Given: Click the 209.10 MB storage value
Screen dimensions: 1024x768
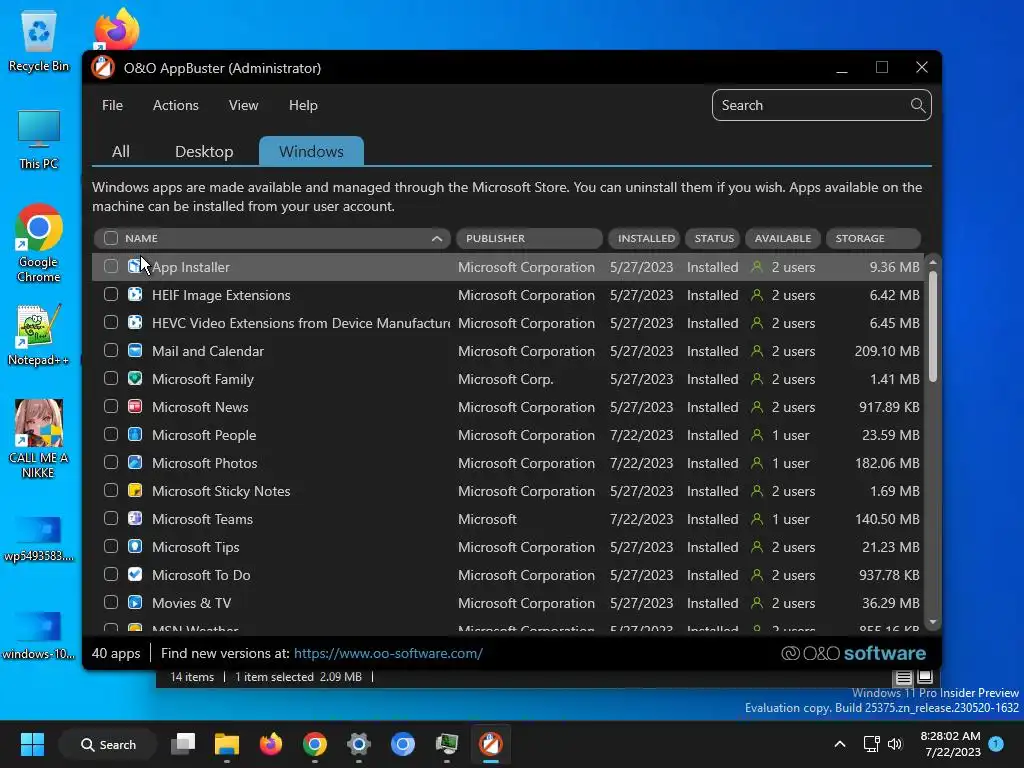Looking at the screenshot, I should pyautogui.click(x=887, y=351).
